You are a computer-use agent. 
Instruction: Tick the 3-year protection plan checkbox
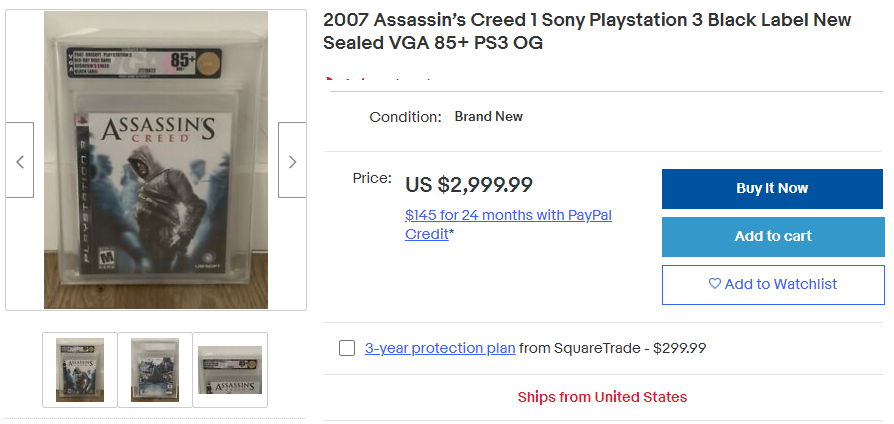[347, 348]
